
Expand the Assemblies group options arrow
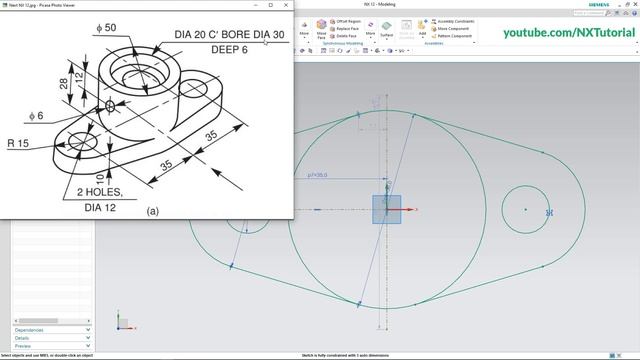coord(474,43)
